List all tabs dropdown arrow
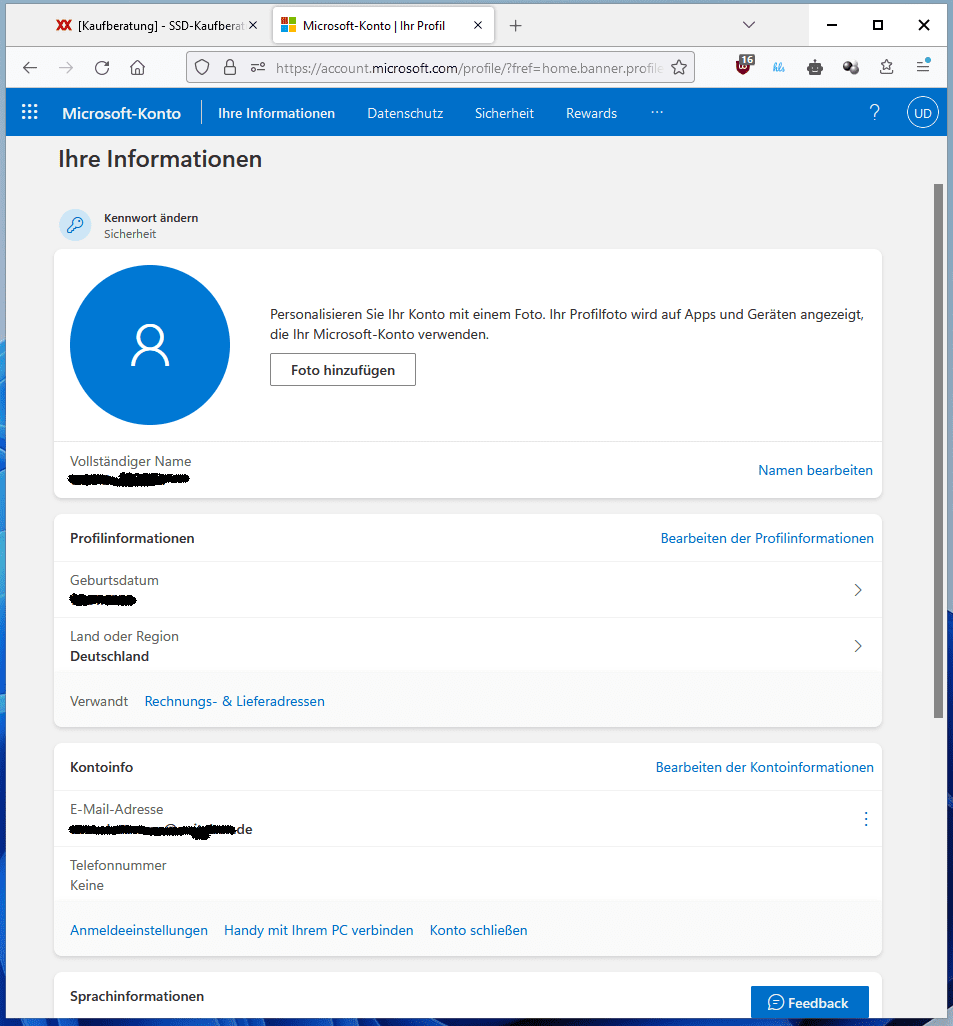Screen dimensions: 953x1026 coord(749,25)
